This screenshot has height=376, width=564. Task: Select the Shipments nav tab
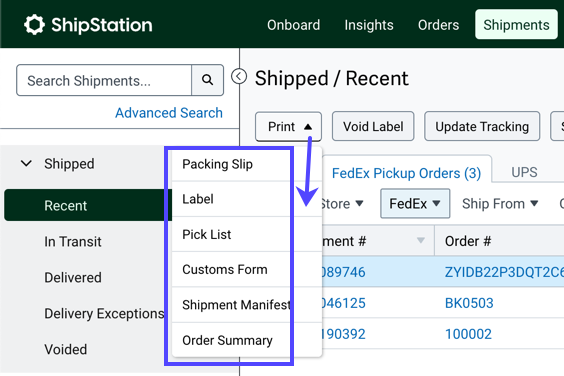pos(516,25)
